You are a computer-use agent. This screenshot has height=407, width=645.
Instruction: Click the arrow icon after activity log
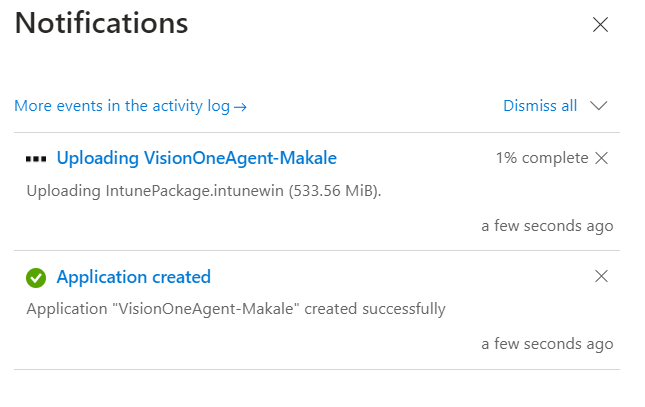tap(240, 107)
